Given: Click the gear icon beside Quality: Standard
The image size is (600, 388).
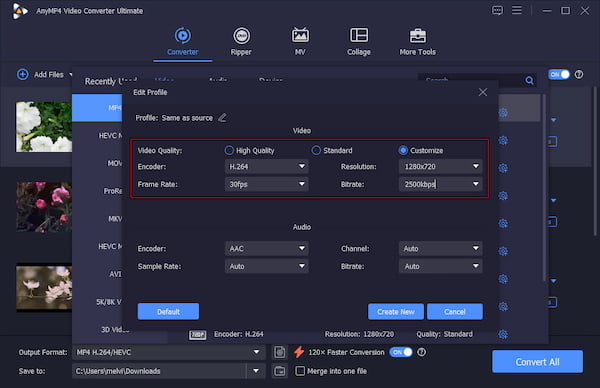Looking at the screenshot, I should (x=503, y=334).
